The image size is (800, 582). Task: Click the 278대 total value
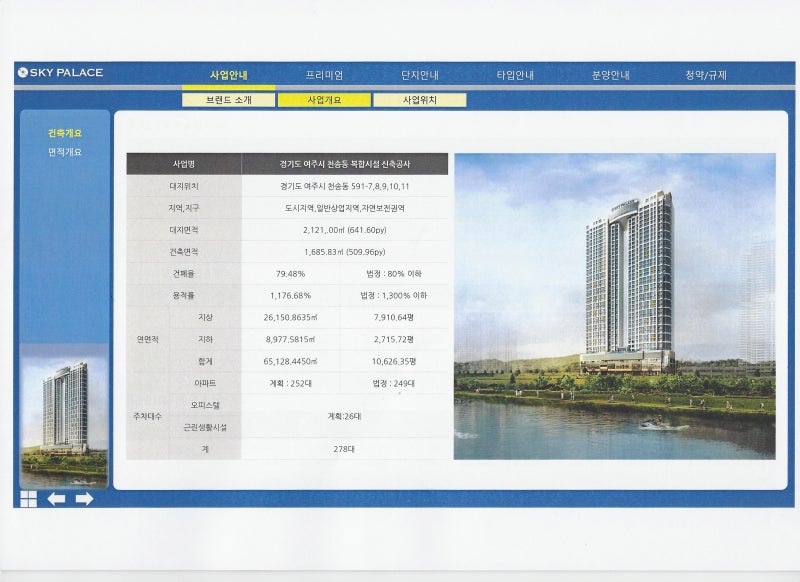click(344, 449)
